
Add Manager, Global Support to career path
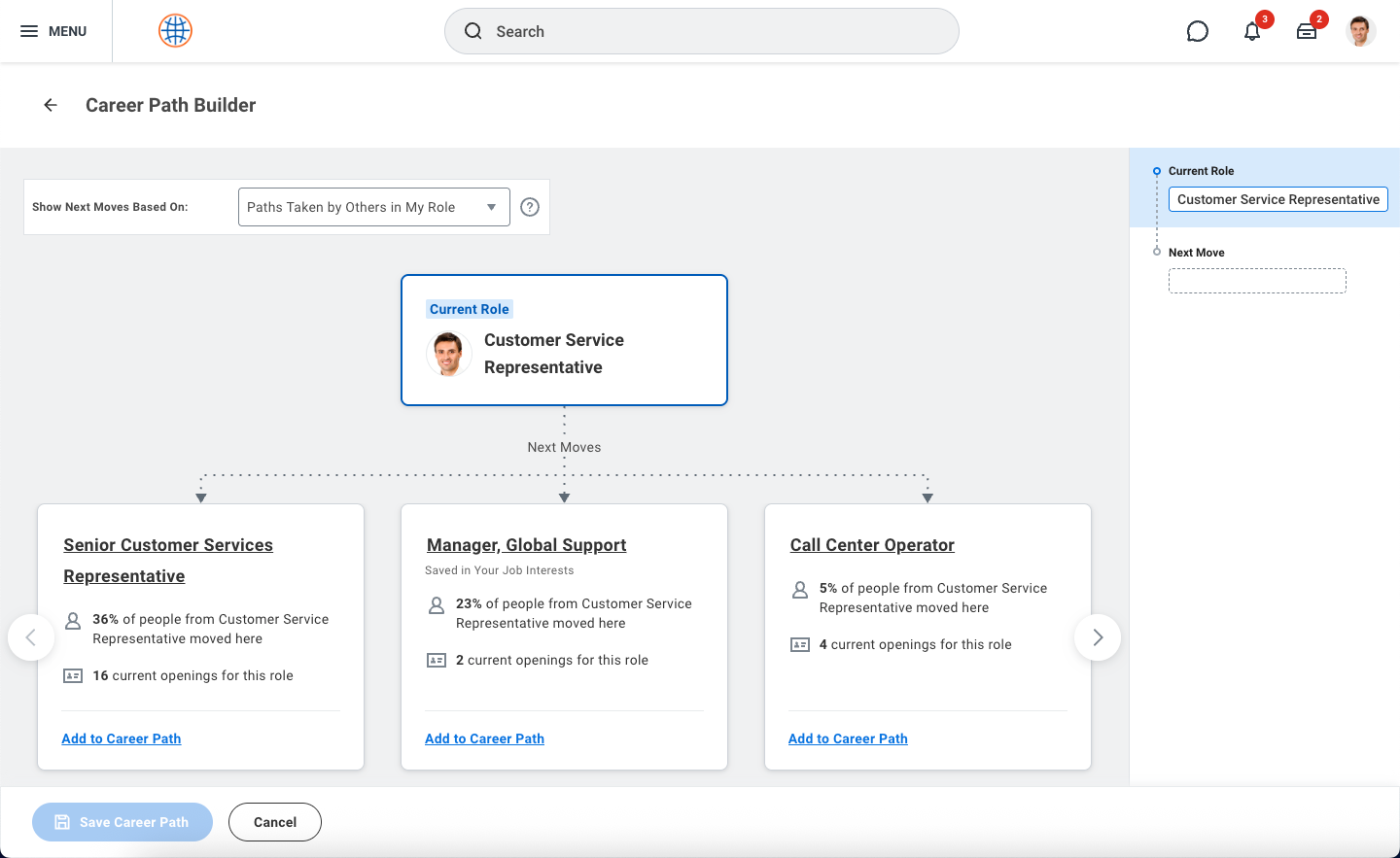484,738
